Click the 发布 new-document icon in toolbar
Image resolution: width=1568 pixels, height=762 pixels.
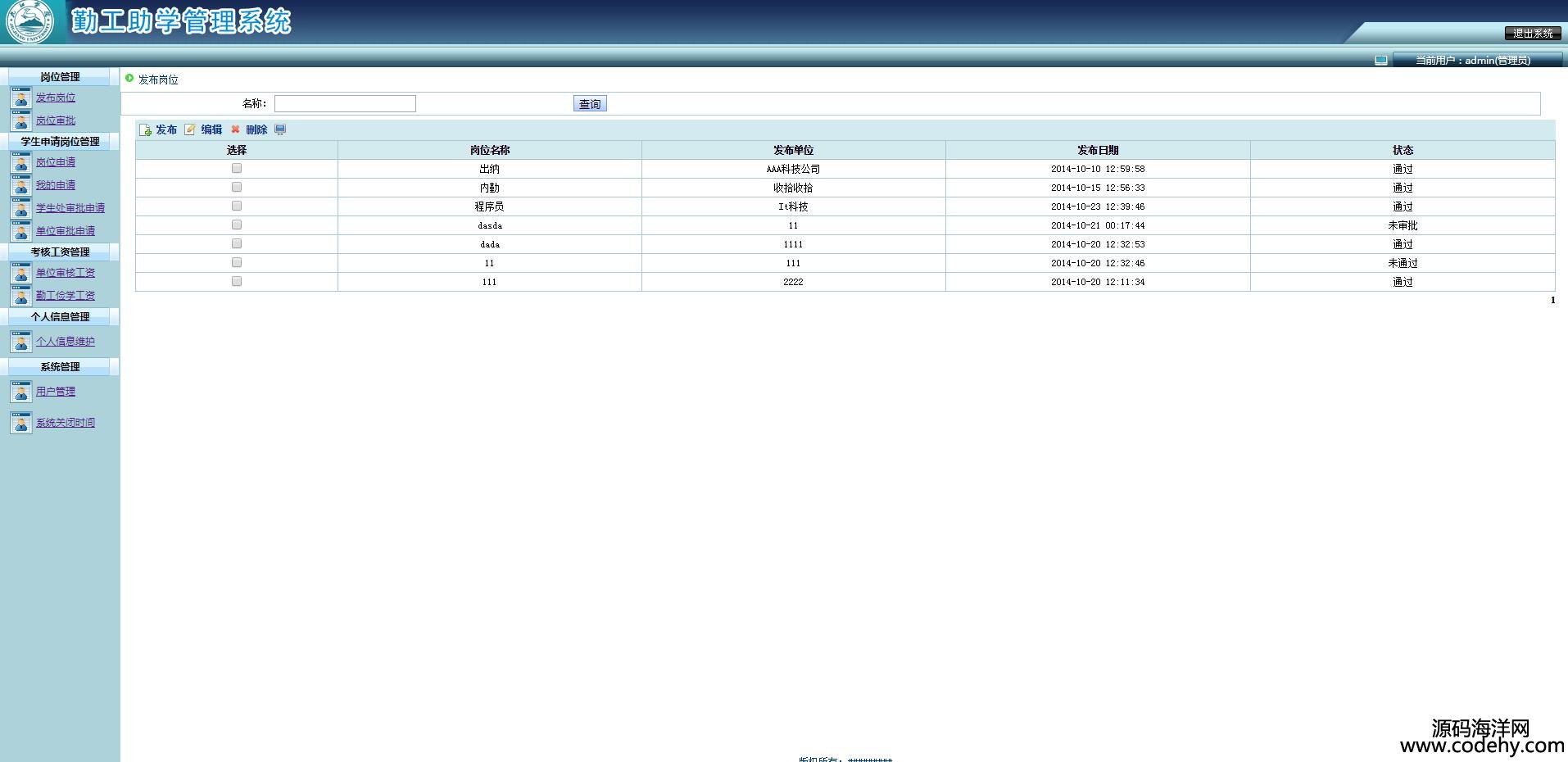[x=145, y=129]
